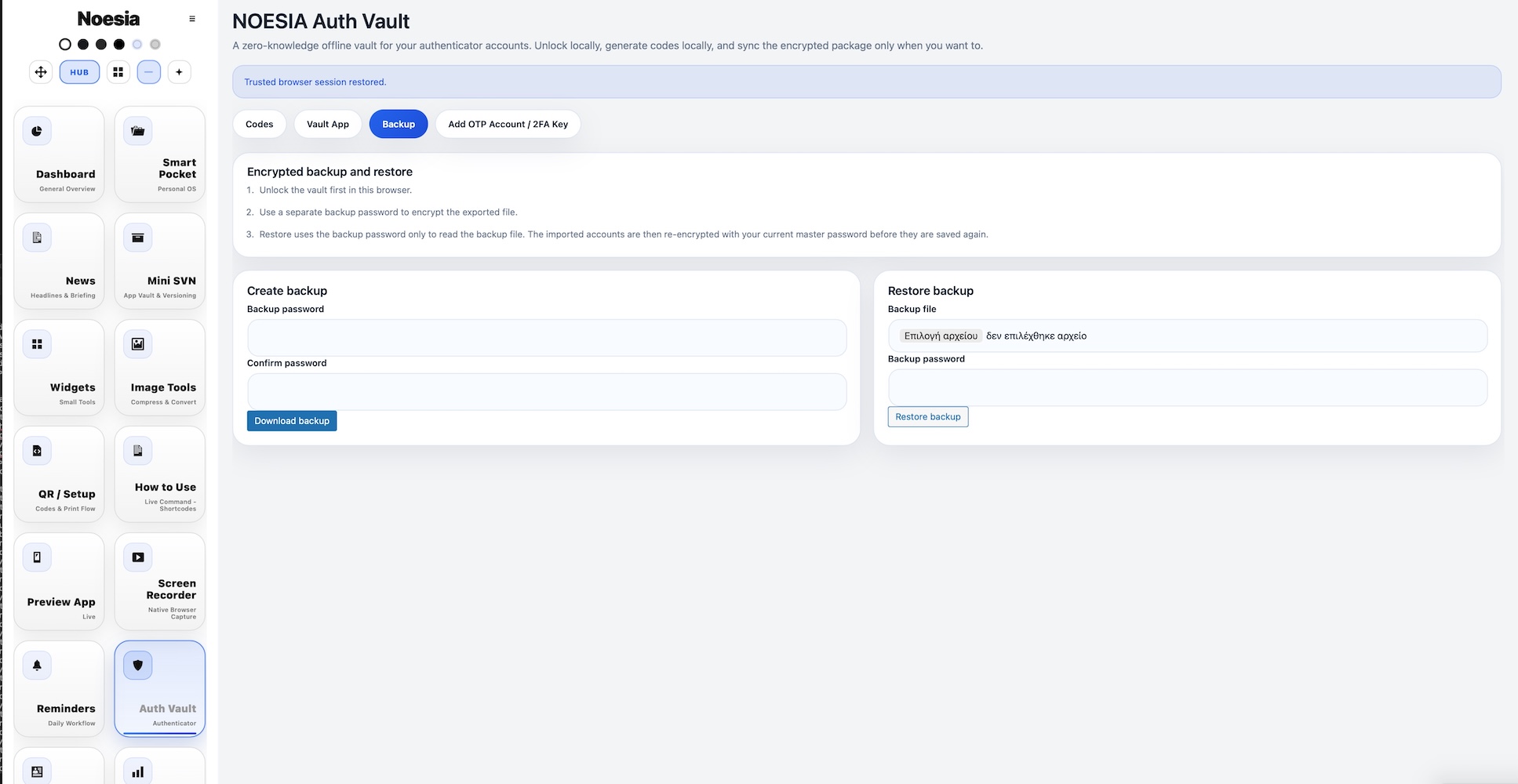Image resolution: width=1518 pixels, height=784 pixels.
Task: Select the Backup tab
Action: [x=399, y=124]
